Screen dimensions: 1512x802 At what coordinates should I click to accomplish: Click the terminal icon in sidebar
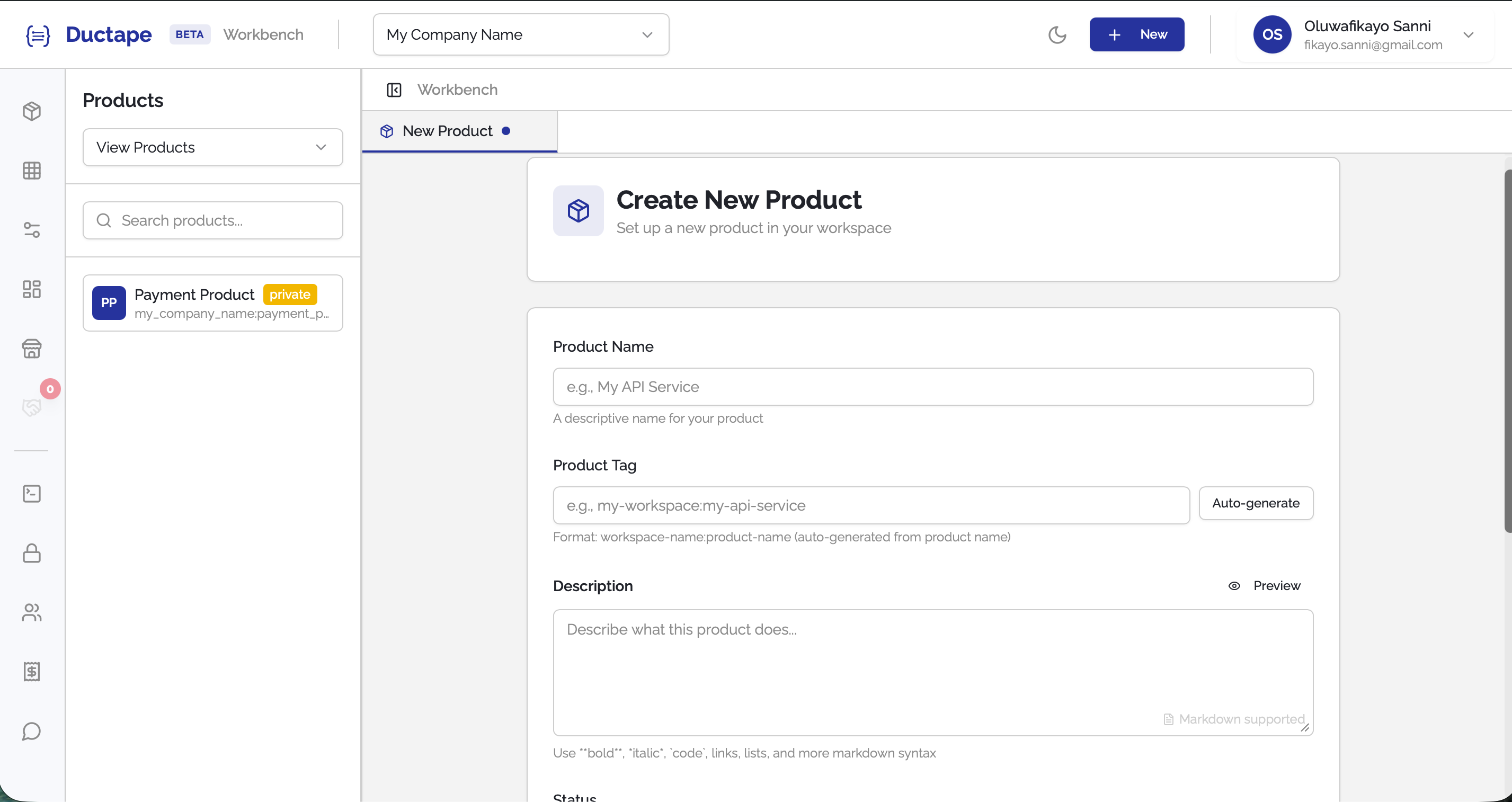point(32,493)
